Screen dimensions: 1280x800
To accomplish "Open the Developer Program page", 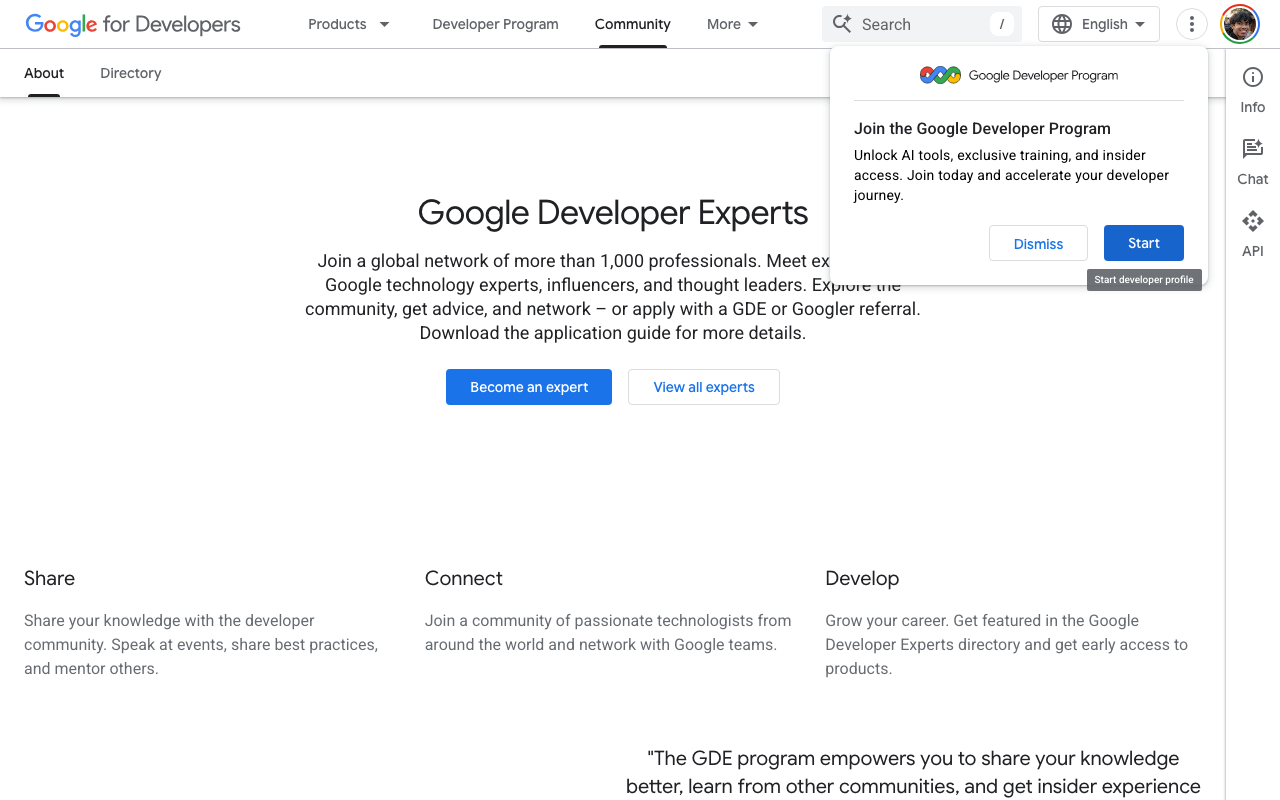I will pyautogui.click(x=495, y=24).
